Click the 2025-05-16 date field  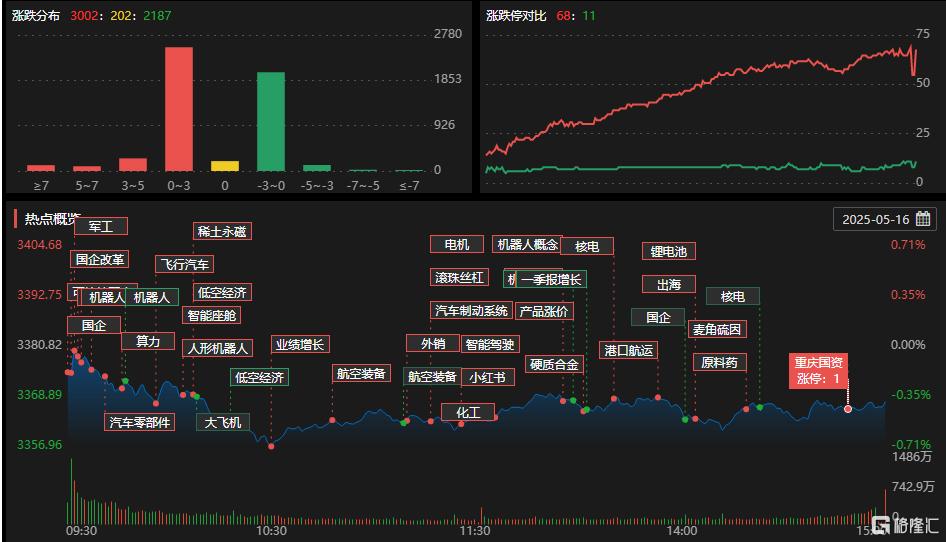[x=884, y=219]
